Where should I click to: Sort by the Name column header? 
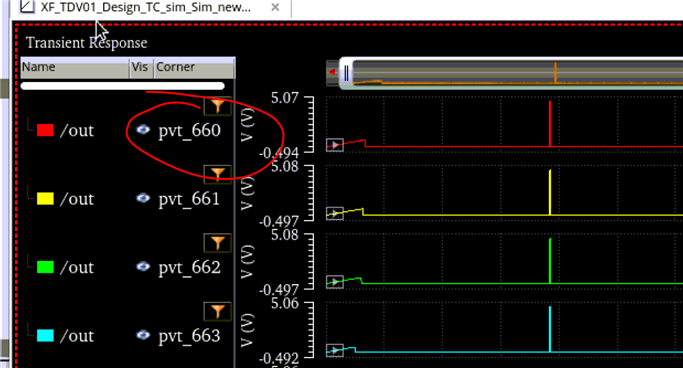coord(75,68)
